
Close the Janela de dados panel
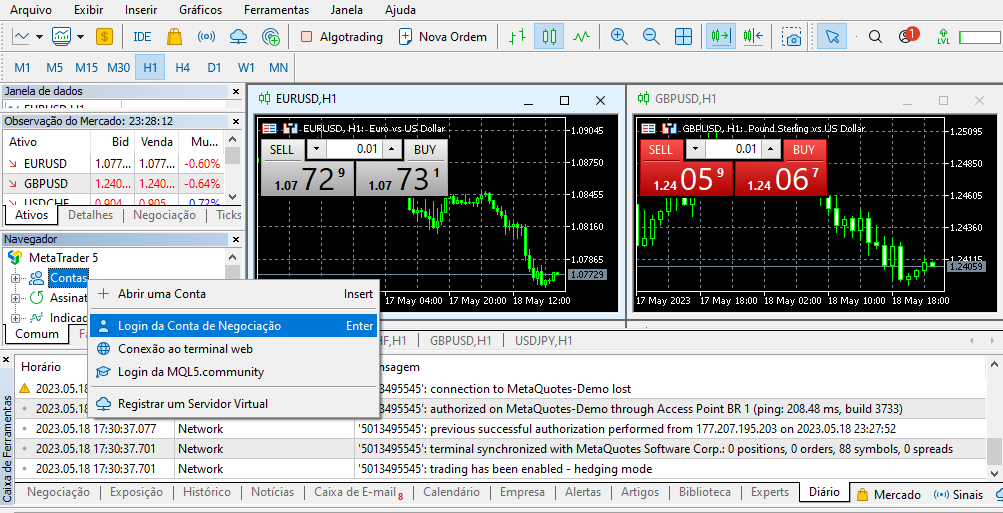coord(235,91)
